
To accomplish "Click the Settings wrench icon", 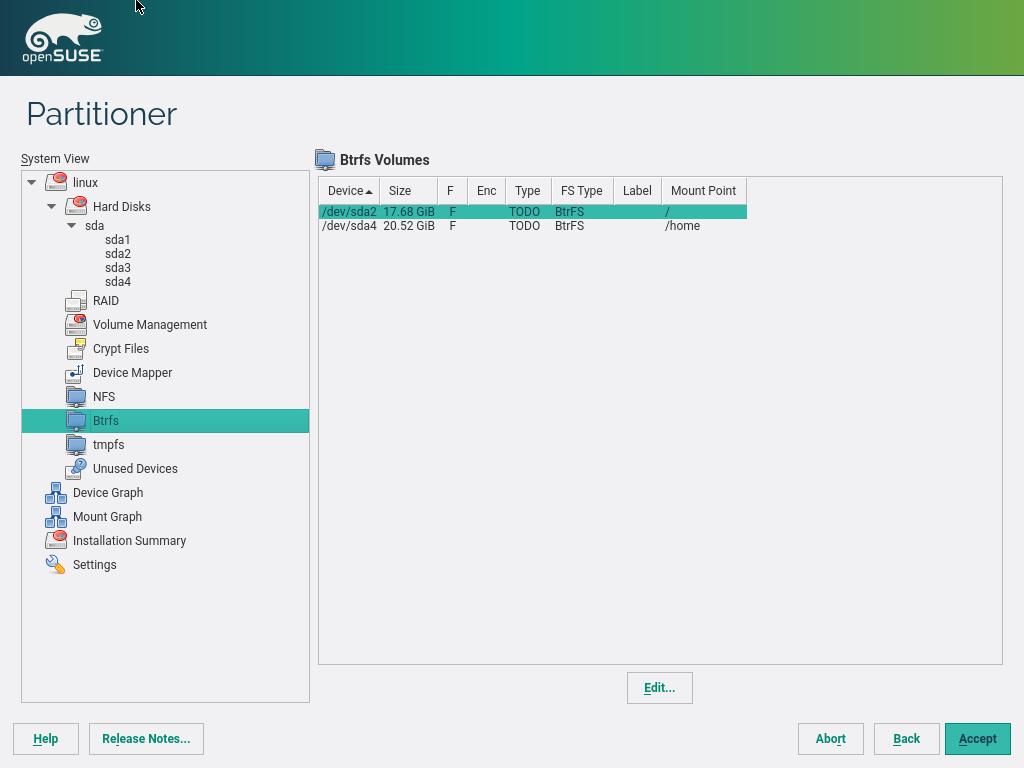I will pyautogui.click(x=56, y=565).
